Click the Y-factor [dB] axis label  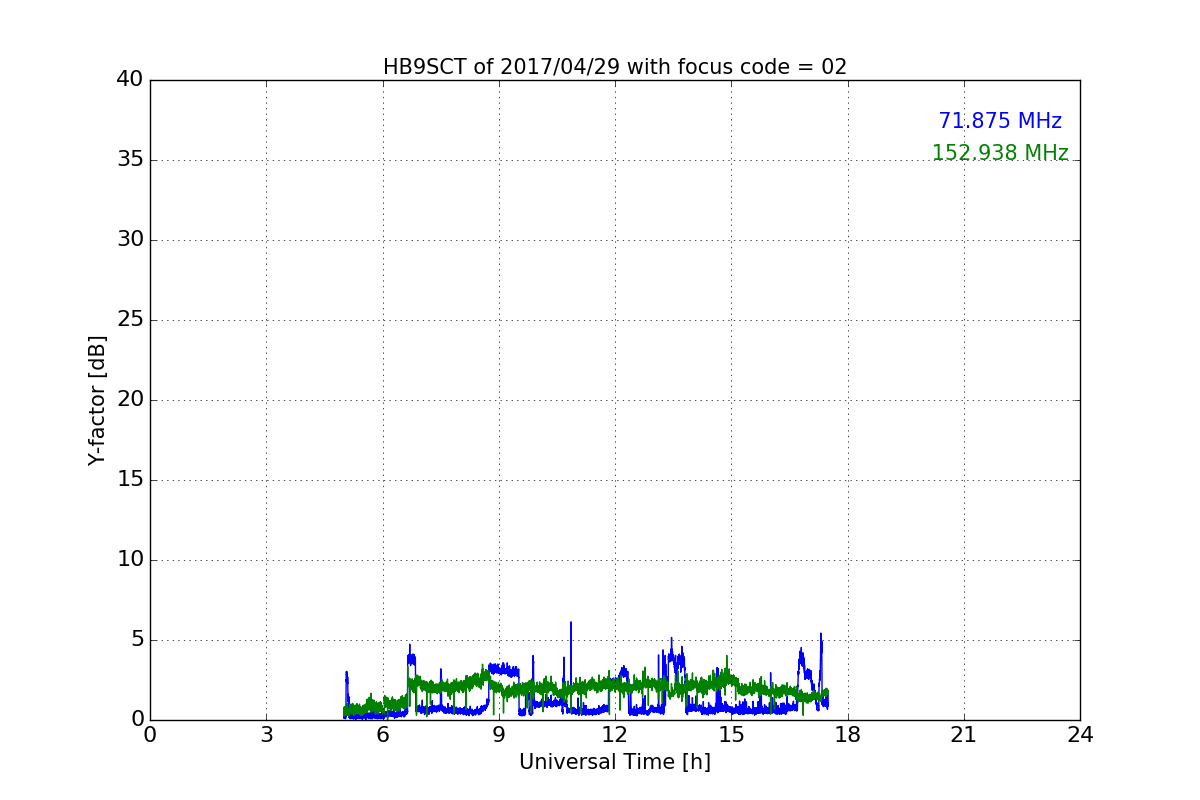click(97, 400)
